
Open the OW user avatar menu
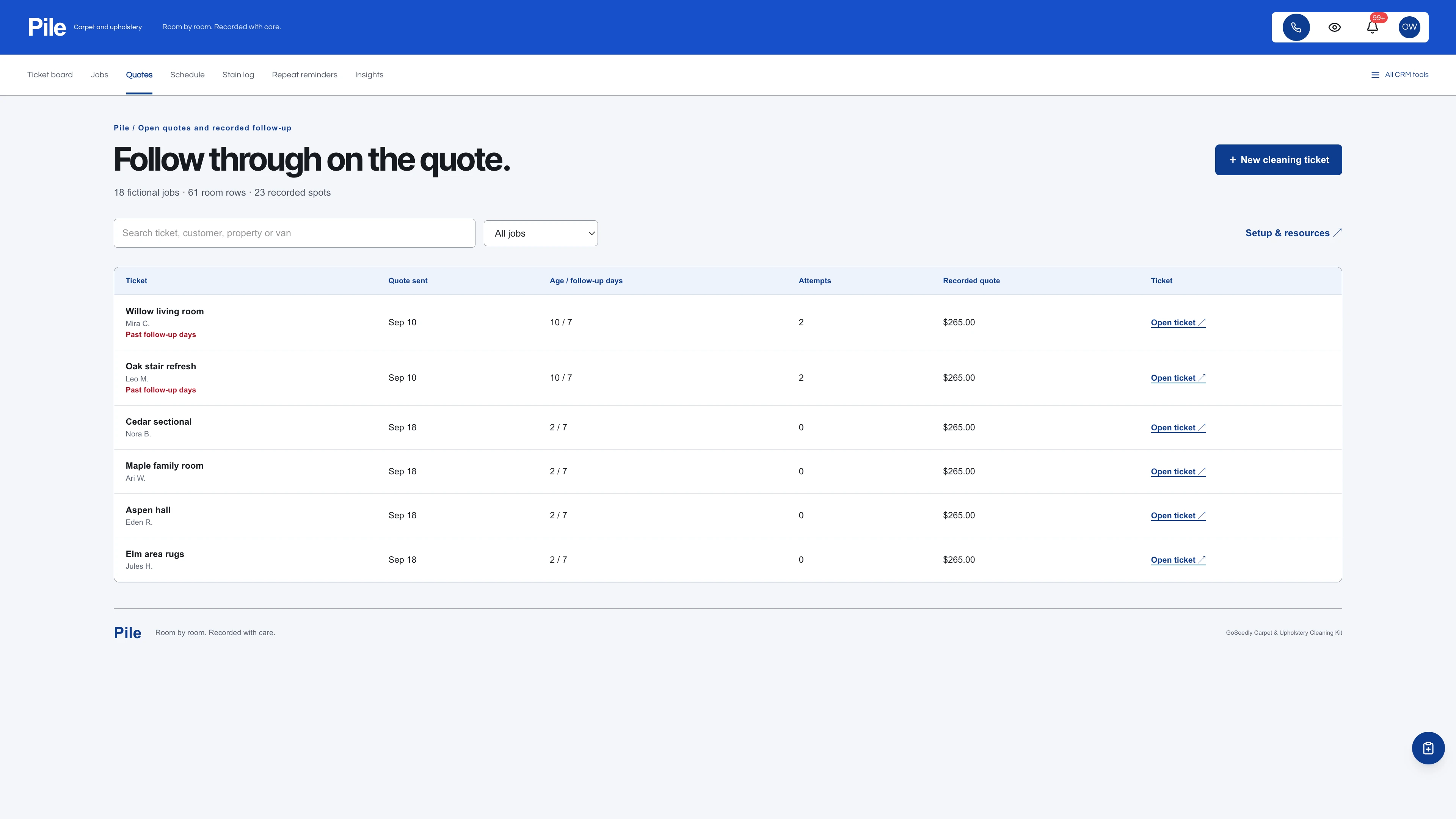pos(1410,27)
